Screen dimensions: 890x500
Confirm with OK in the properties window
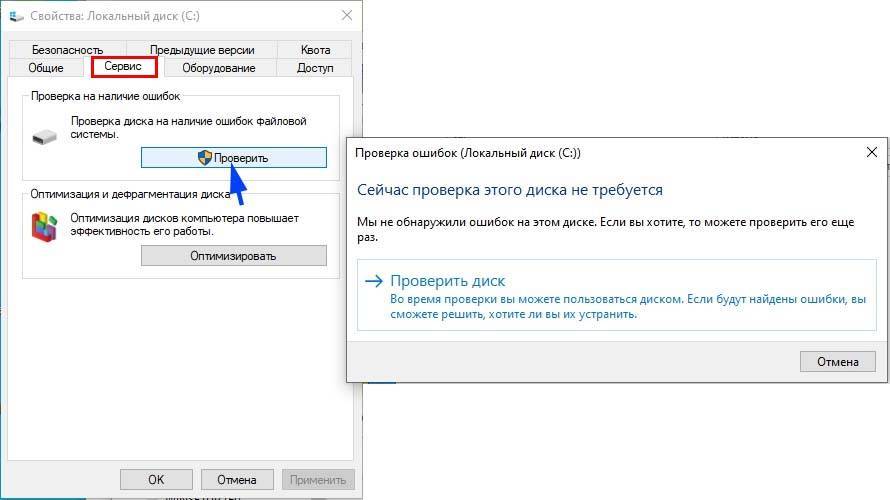click(156, 480)
